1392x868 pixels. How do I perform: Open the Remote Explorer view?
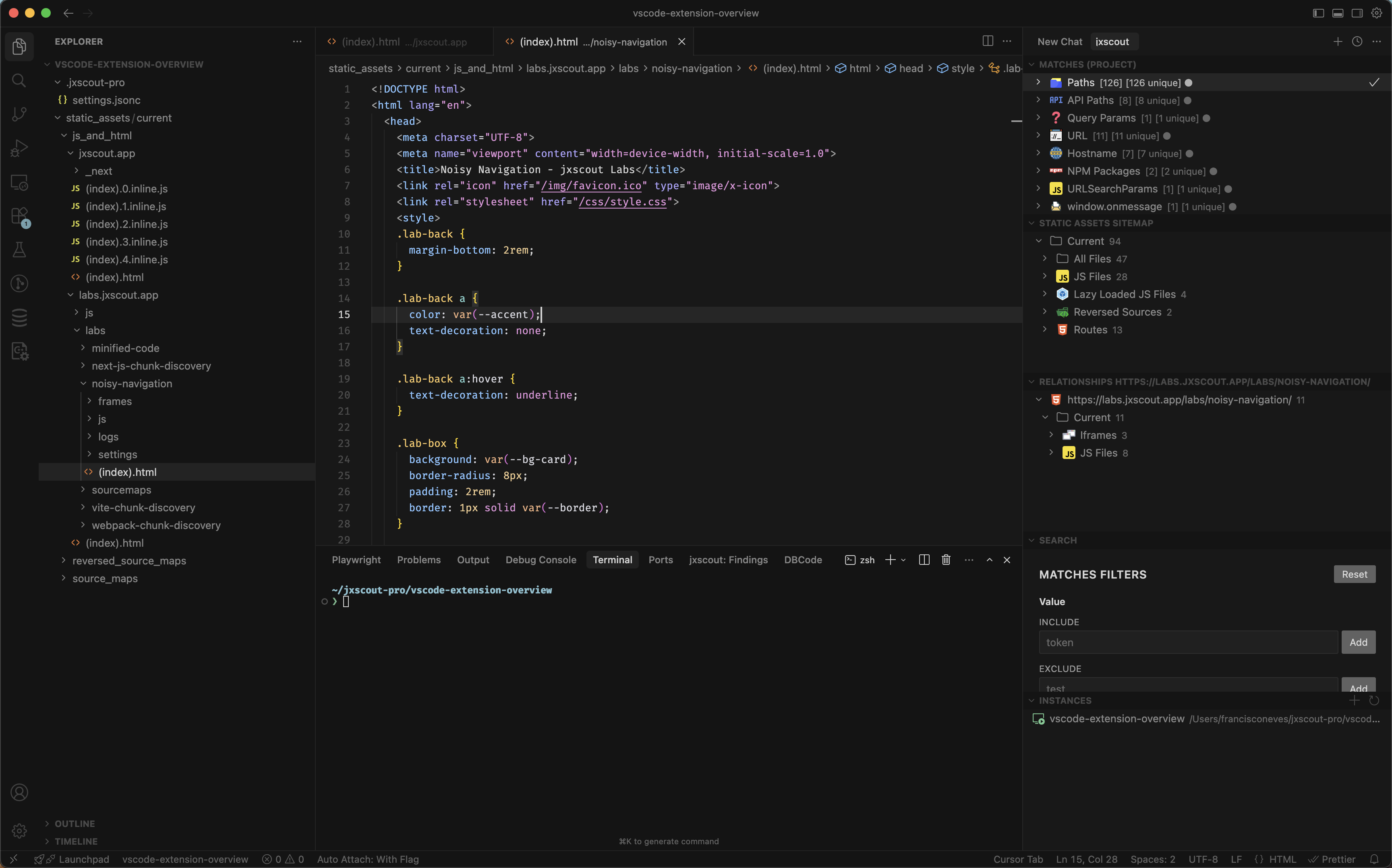pyautogui.click(x=19, y=182)
